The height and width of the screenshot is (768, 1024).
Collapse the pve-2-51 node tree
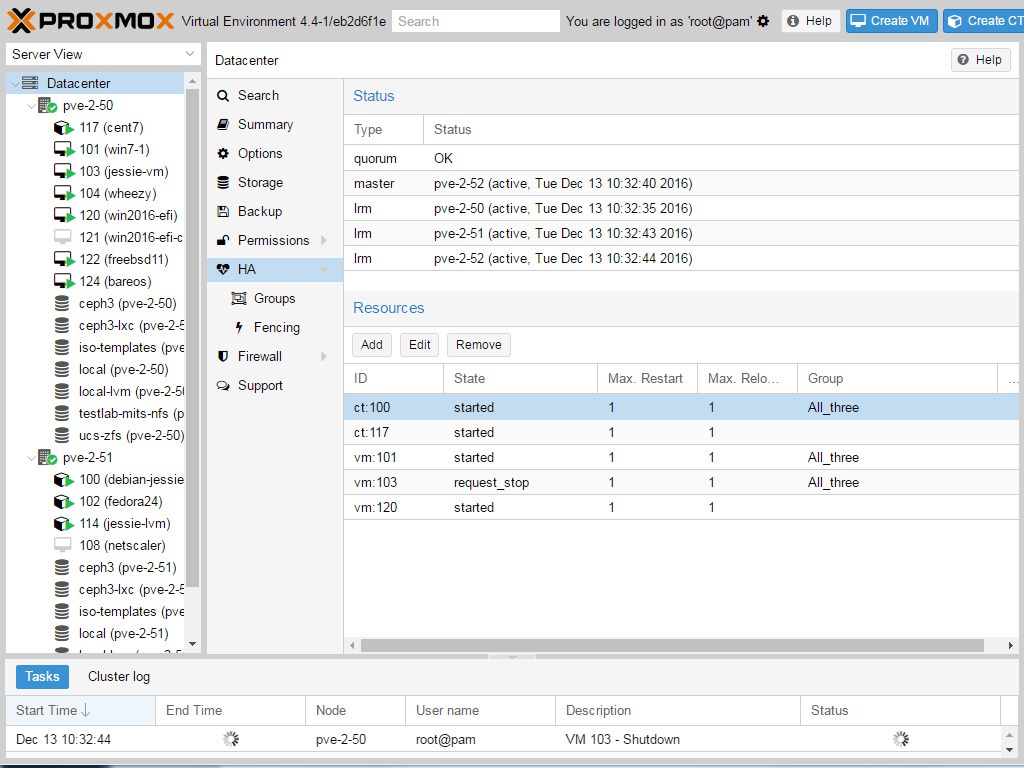click(x=31, y=457)
